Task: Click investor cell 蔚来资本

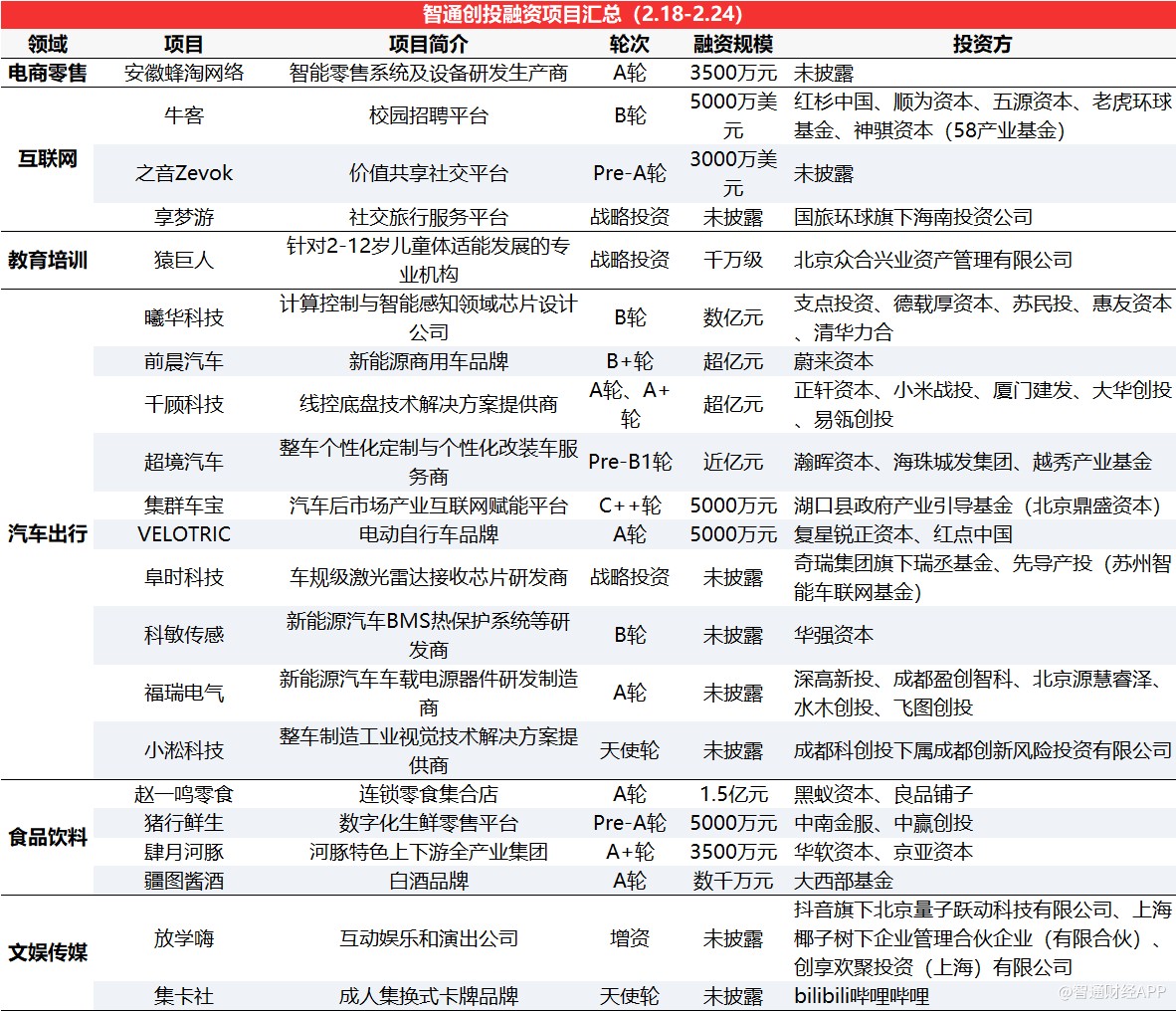Action: [834, 361]
